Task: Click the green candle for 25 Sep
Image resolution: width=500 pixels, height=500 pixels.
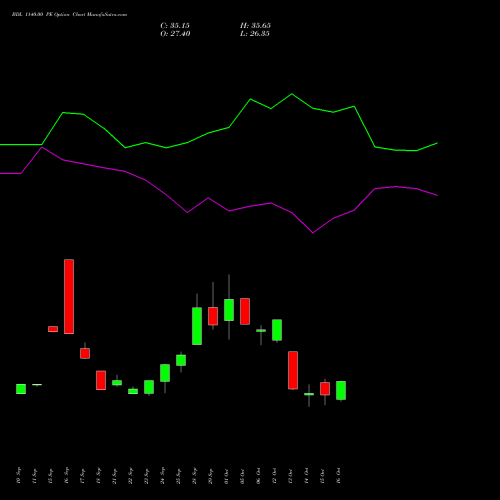Action: coord(181,360)
